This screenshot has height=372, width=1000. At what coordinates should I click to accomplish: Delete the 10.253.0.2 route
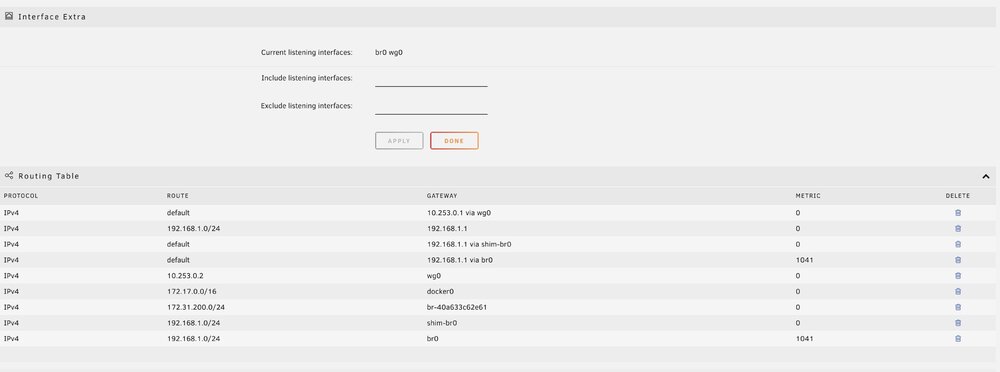[x=958, y=276]
